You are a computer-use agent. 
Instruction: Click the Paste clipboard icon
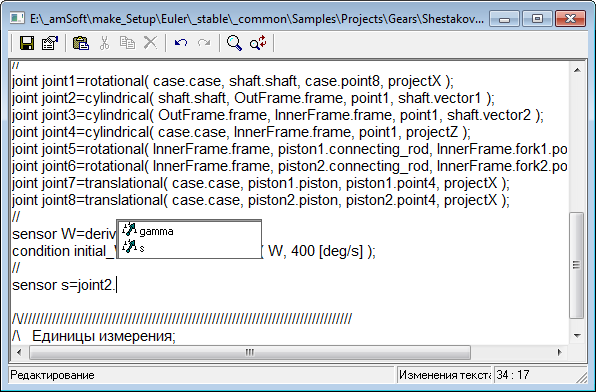click(x=81, y=43)
